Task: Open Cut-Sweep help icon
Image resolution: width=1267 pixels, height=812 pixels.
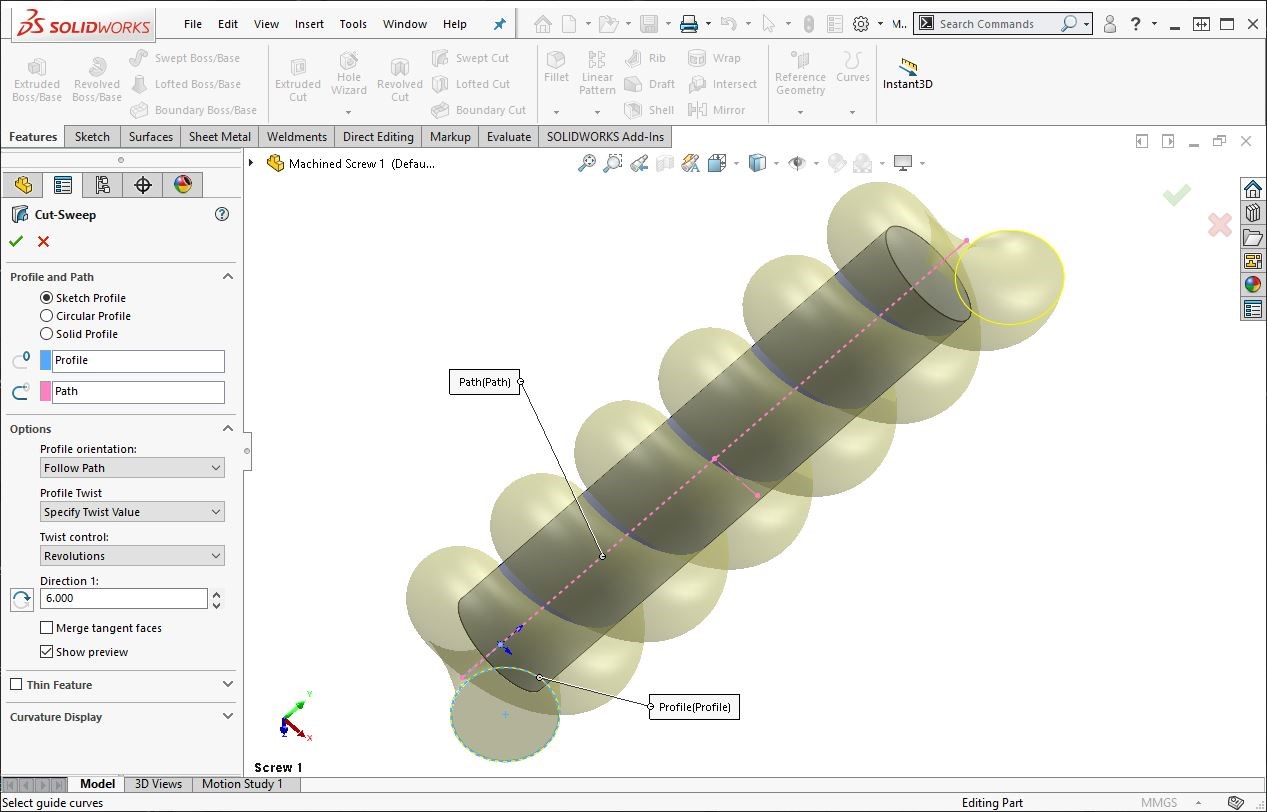Action: (x=222, y=214)
